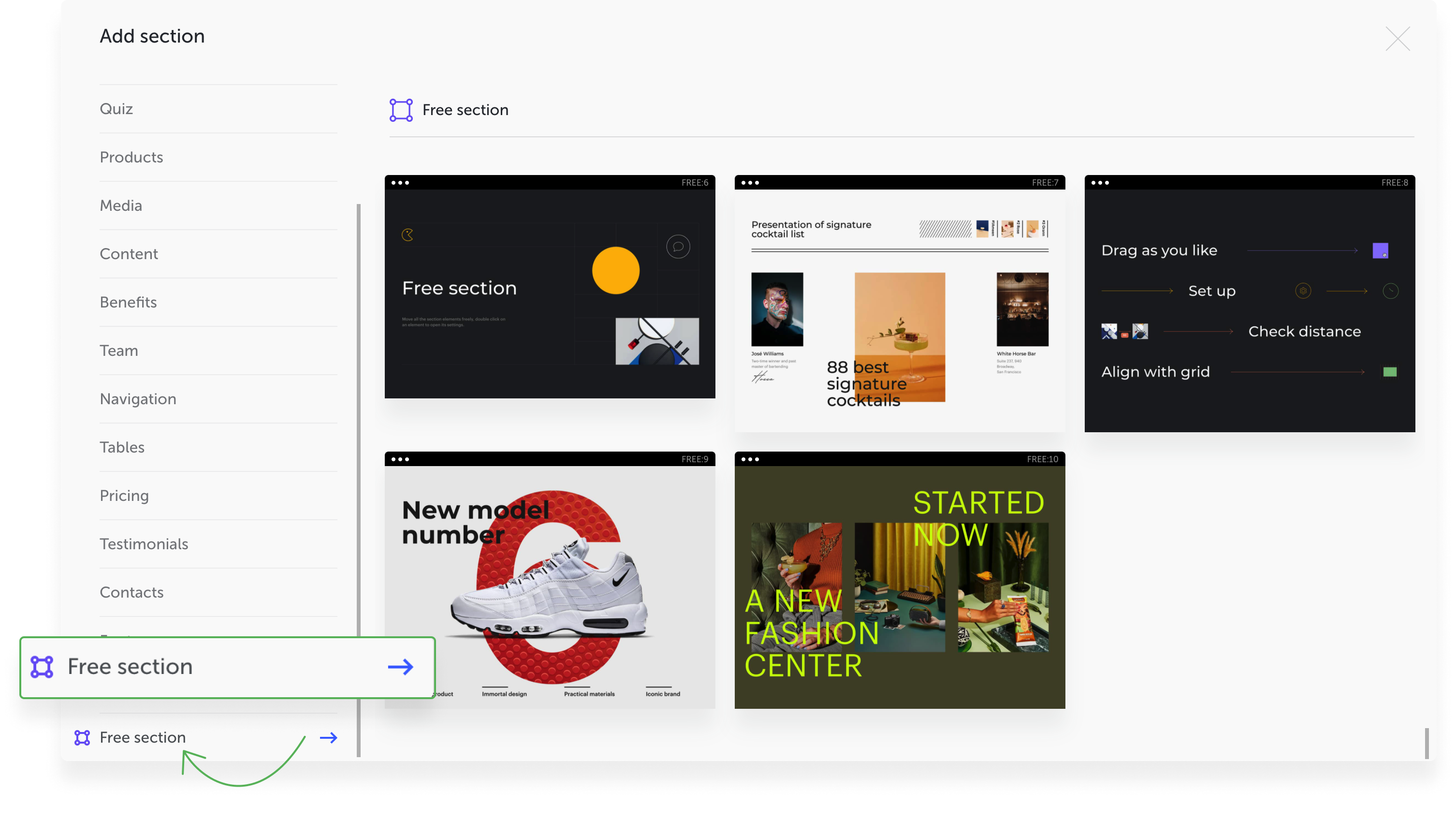Screen dimensions: 1456x820
Task: Click the arrow icon in highlighted Free section row
Action: 400,667
